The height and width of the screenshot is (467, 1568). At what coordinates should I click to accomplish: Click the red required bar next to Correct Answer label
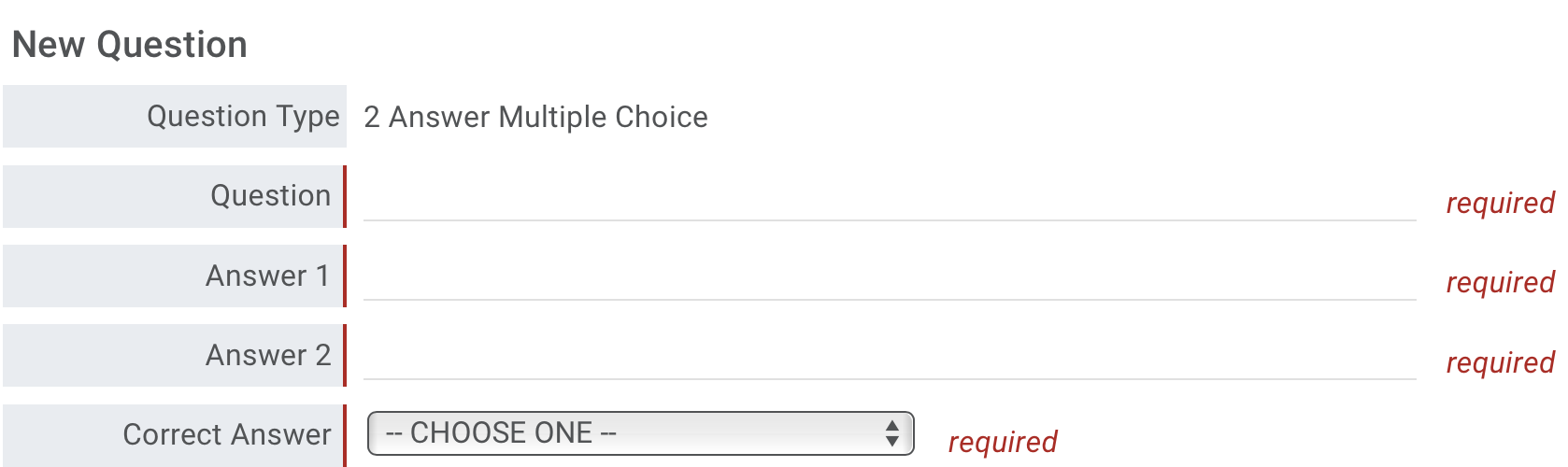(x=345, y=435)
